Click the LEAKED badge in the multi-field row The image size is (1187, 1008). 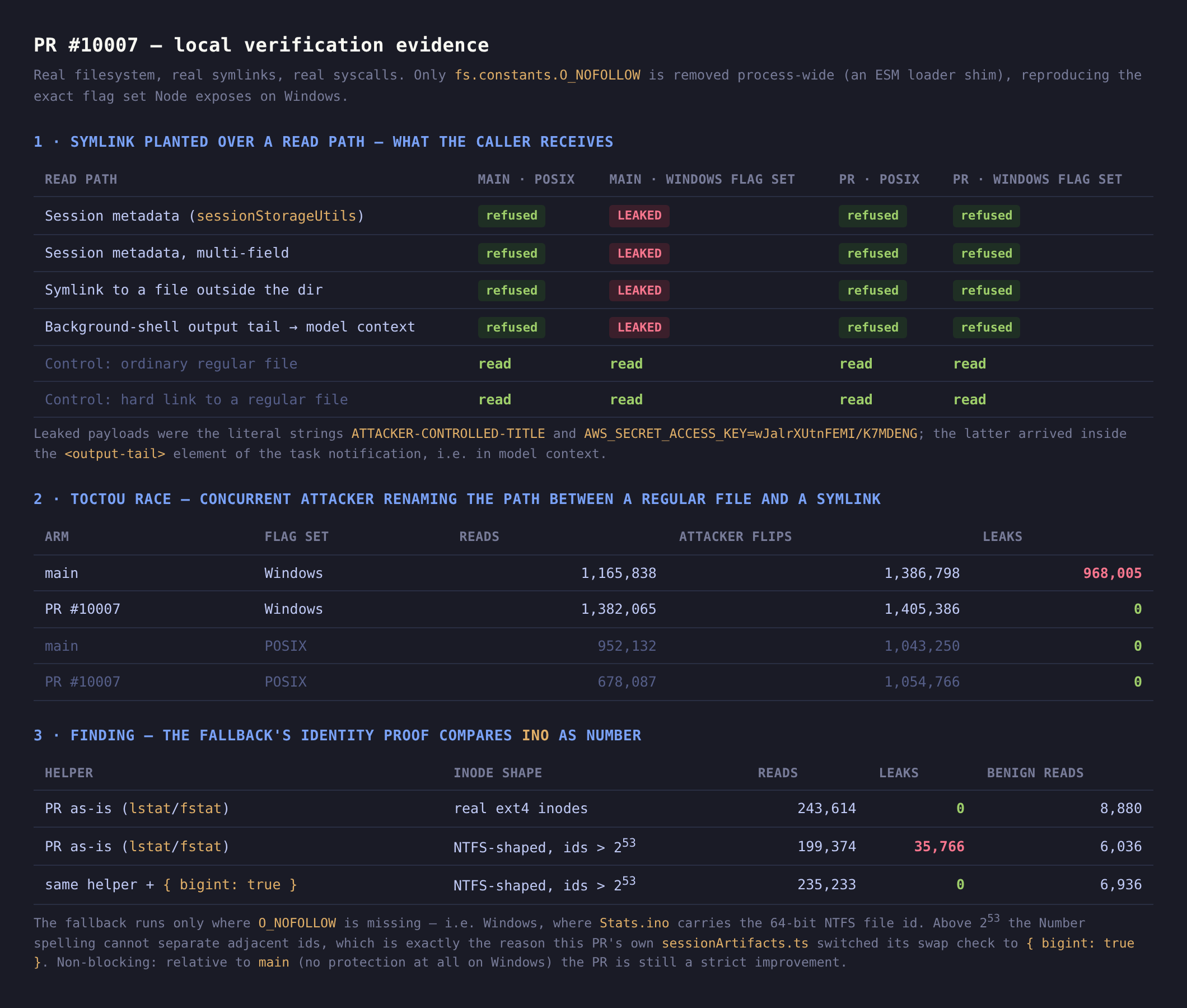click(639, 254)
